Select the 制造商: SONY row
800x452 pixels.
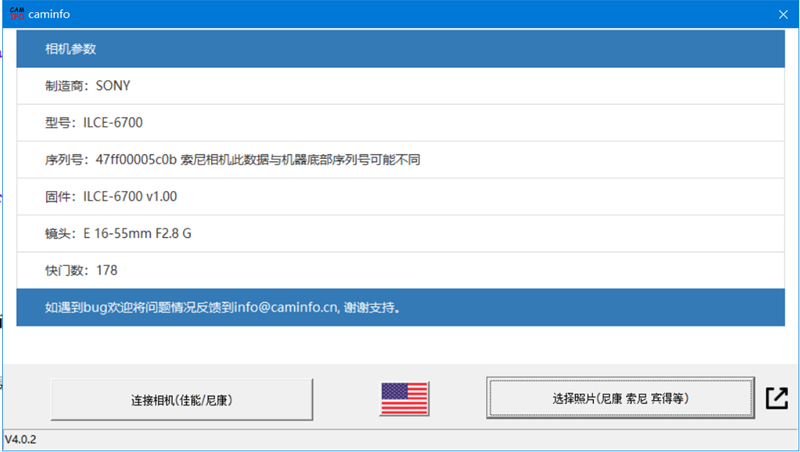click(401, 86)
